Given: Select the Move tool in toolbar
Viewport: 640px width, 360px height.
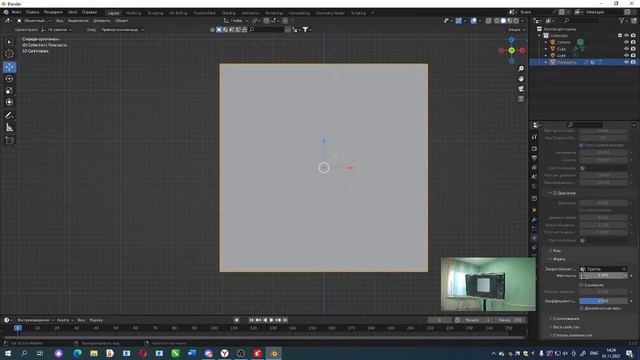Looking at the screenshot, I should pos(9,67).
